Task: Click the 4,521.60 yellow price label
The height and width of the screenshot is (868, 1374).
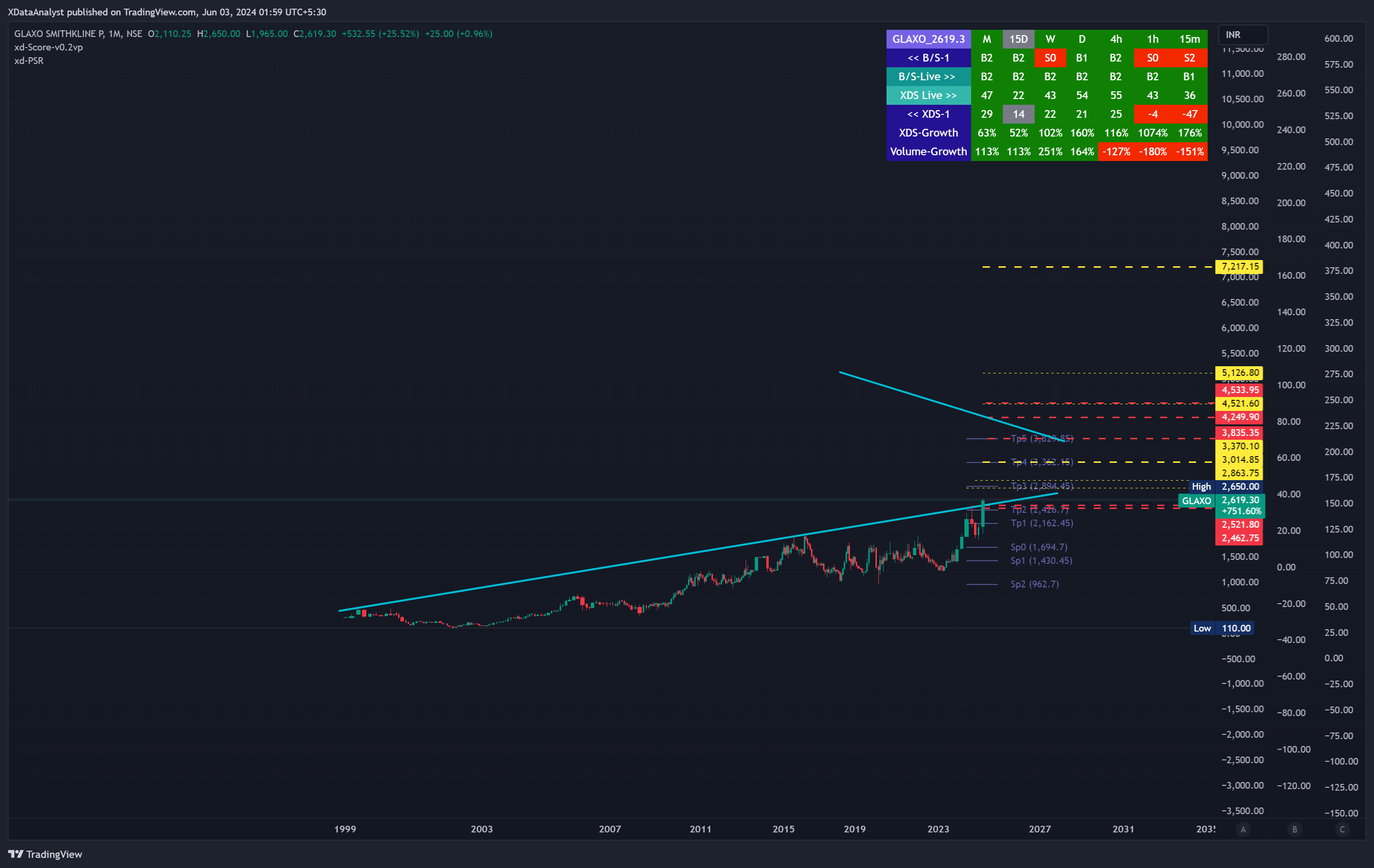Action: pos(1239,404)
